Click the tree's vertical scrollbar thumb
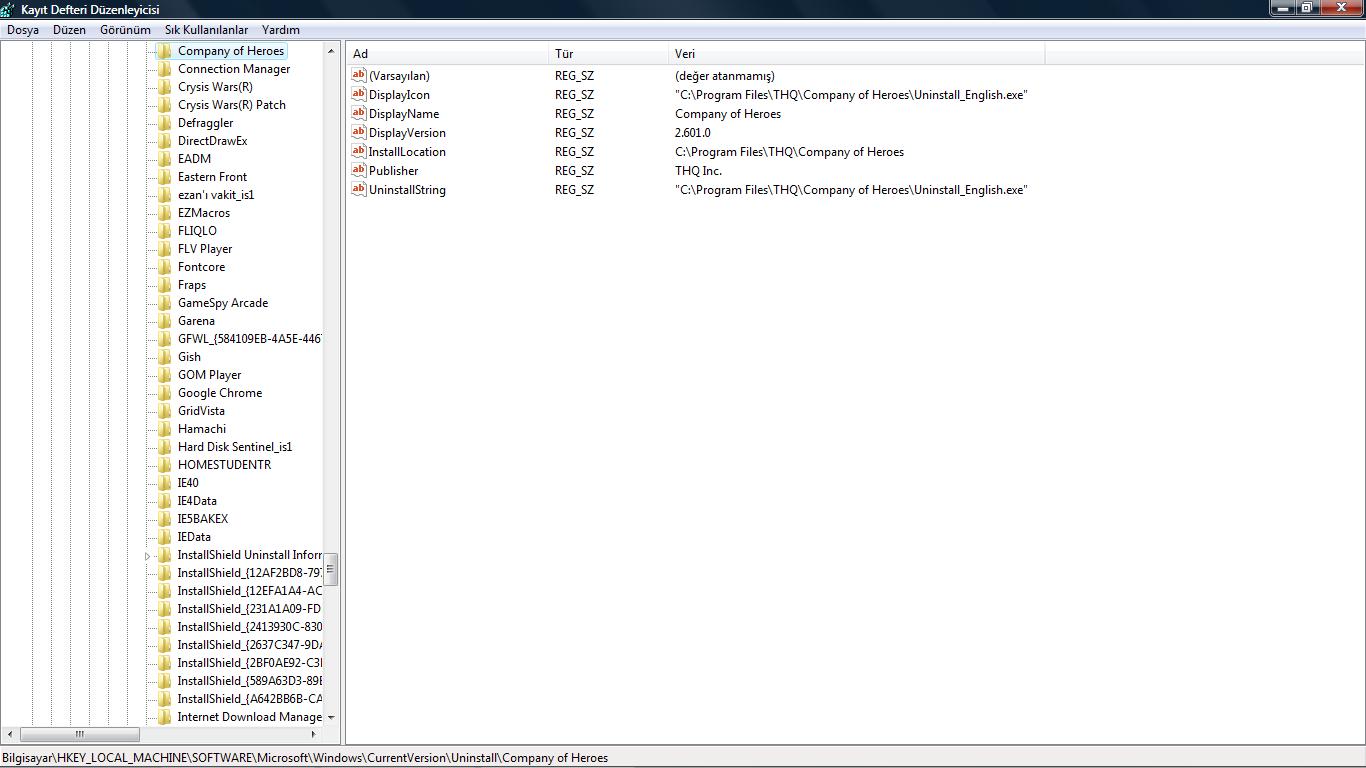The width and height of the screenshot is (1366, 768). (x=331, y=569)
